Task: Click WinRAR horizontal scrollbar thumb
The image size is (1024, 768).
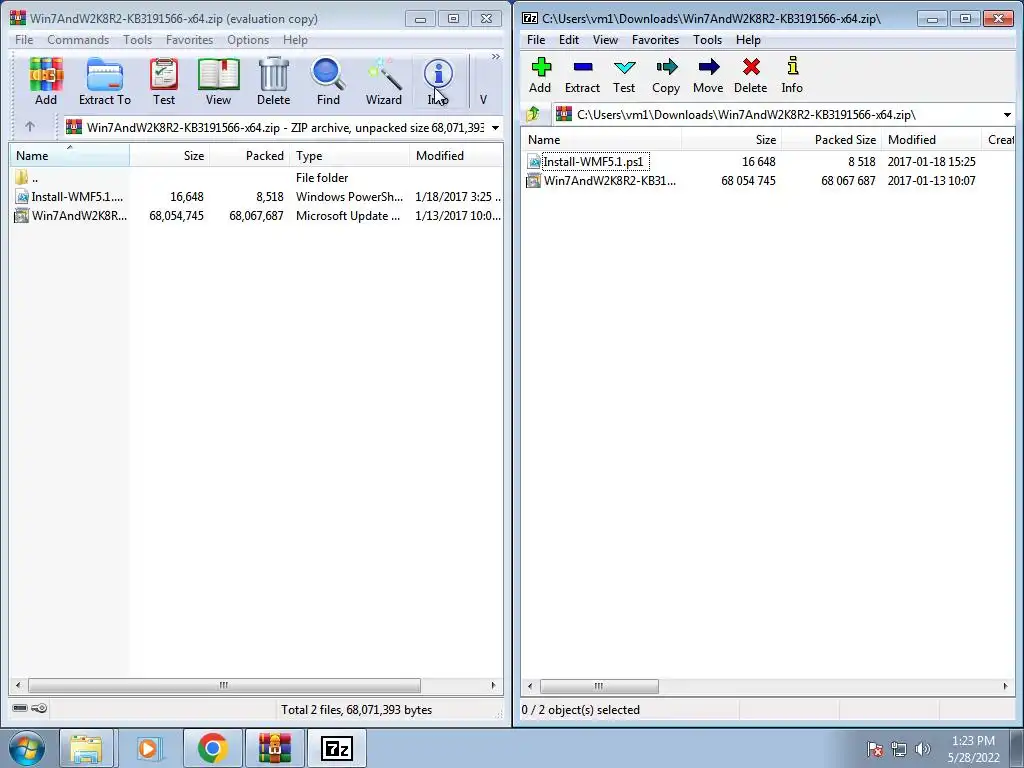Action: [x=224, y=686]
